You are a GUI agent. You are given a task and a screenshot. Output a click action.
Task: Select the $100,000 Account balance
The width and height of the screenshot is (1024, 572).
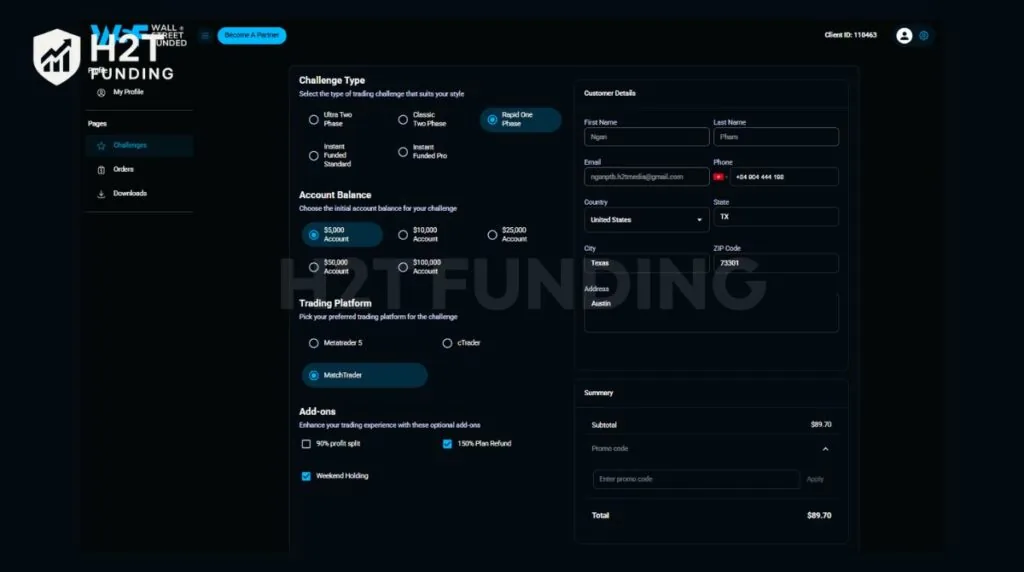tap(403, 267)
